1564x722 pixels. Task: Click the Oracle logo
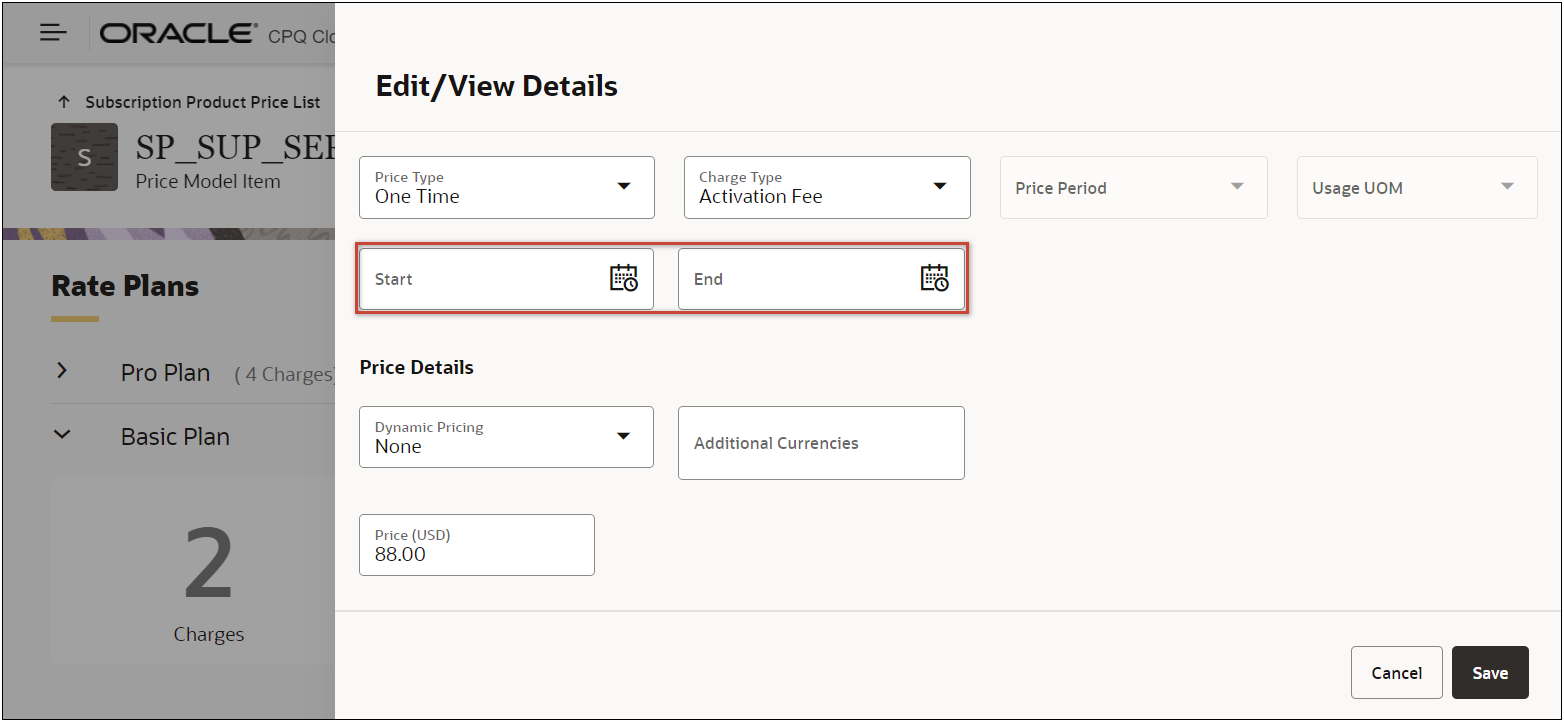pyautogui.click(x=178, y=33)
